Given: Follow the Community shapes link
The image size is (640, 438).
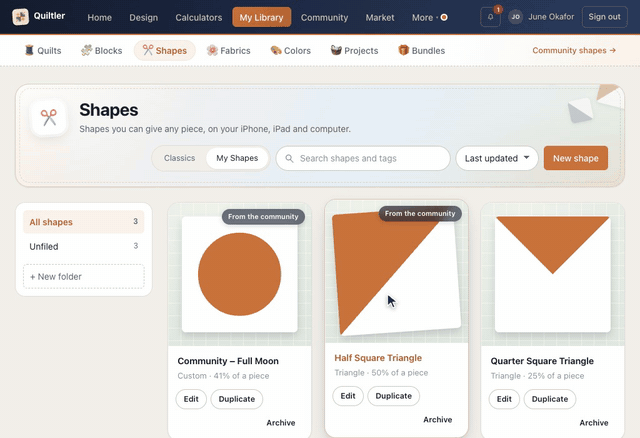Looking at the screenshot, I should point(574,50).
